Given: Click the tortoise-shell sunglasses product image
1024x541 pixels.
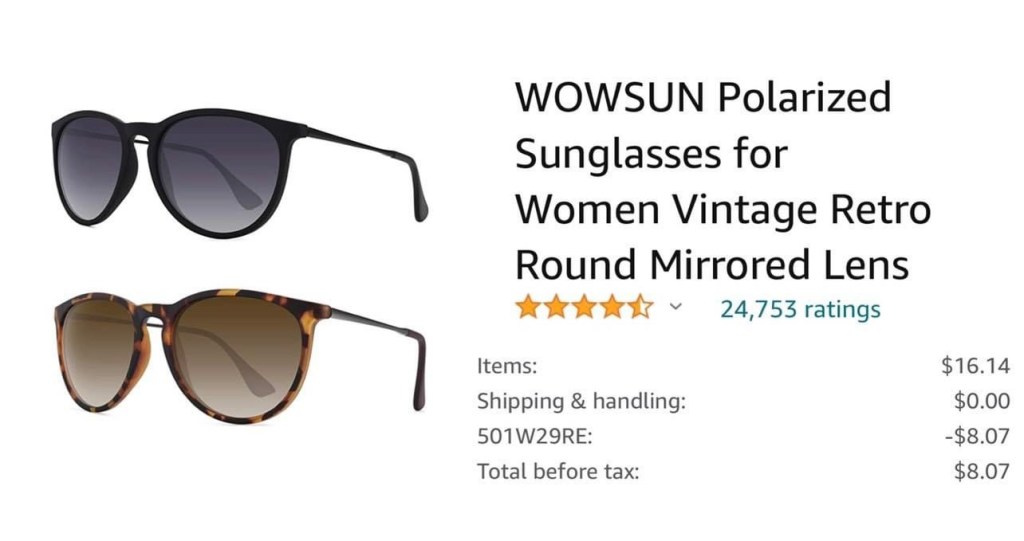Looking at the screenshot, I should 239,356.
